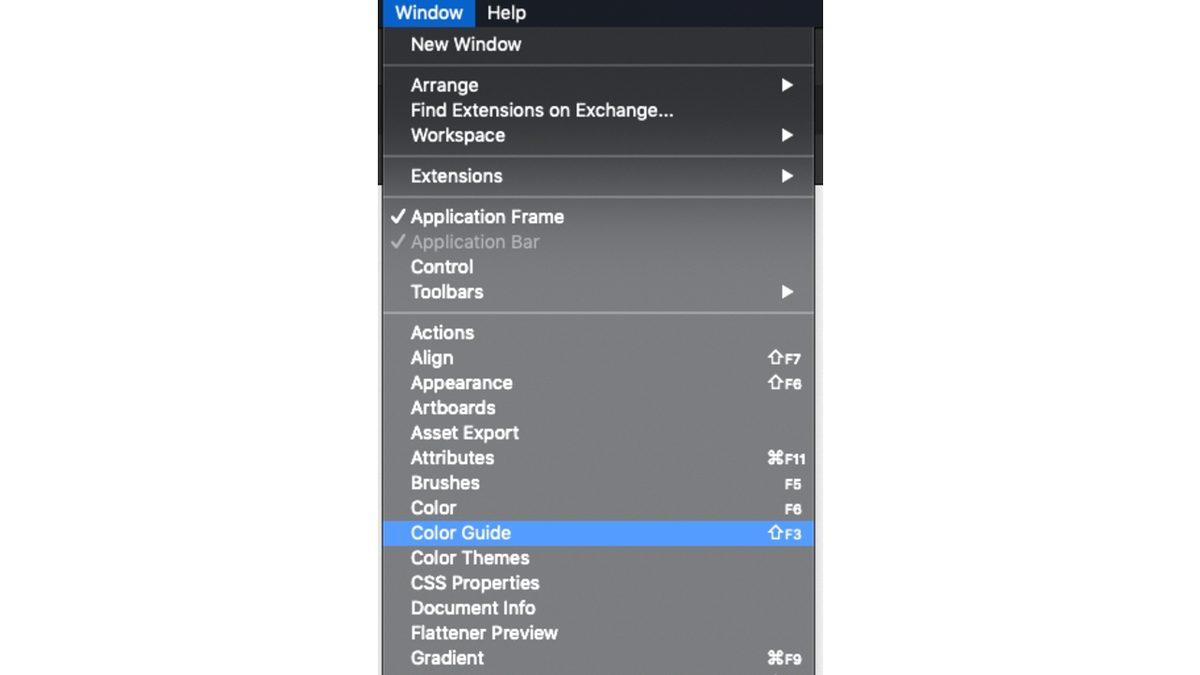This screenshot has height=675, width=1200.
Task: Expand the Extensions submenu
Action: coord(457,176)
